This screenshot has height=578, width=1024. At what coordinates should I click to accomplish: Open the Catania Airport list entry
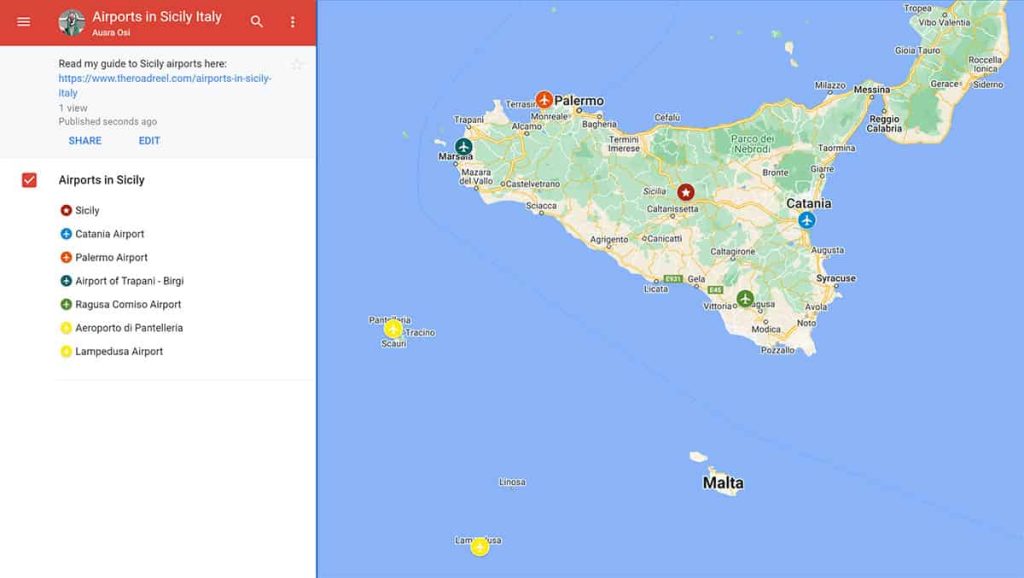110,234
